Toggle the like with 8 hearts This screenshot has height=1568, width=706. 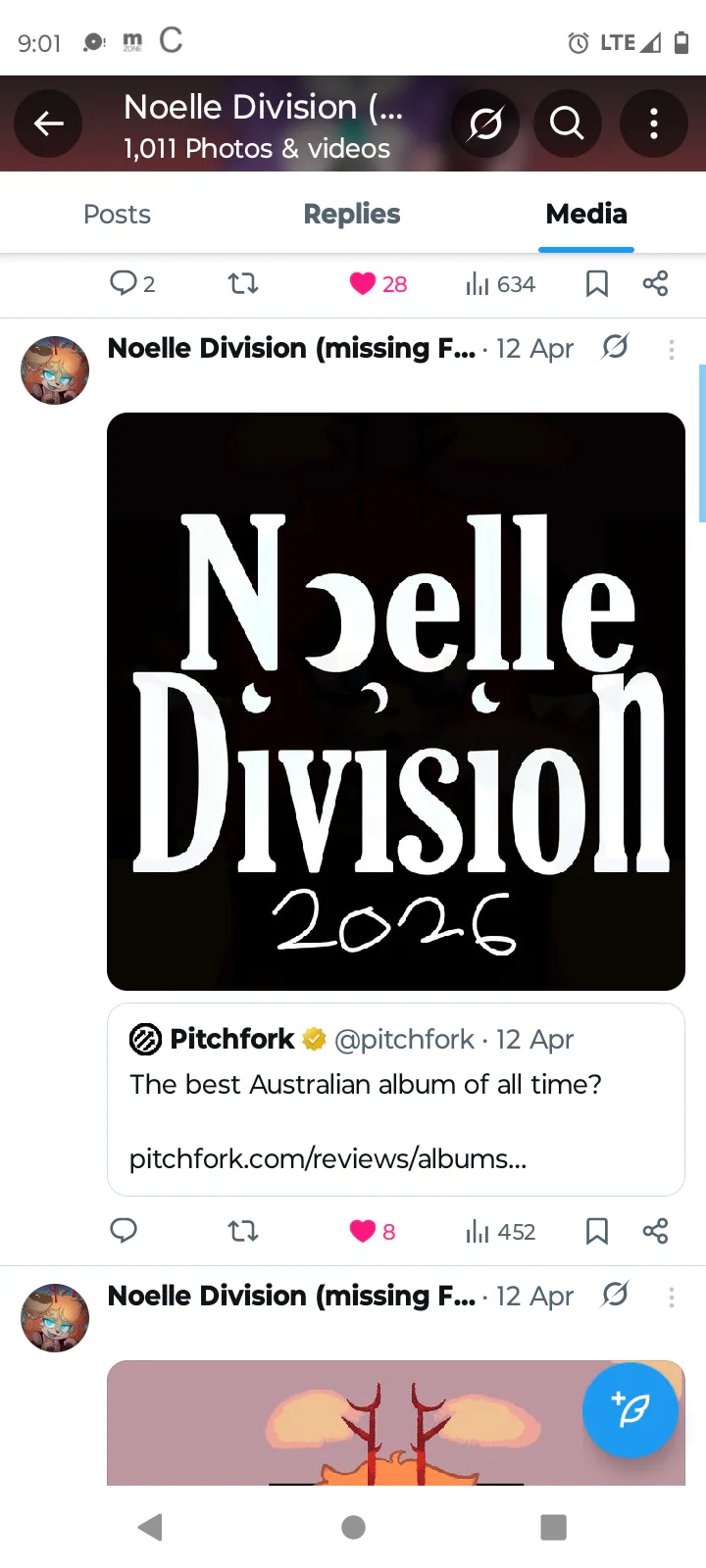pyautogui.click(x=373, y=1232)
